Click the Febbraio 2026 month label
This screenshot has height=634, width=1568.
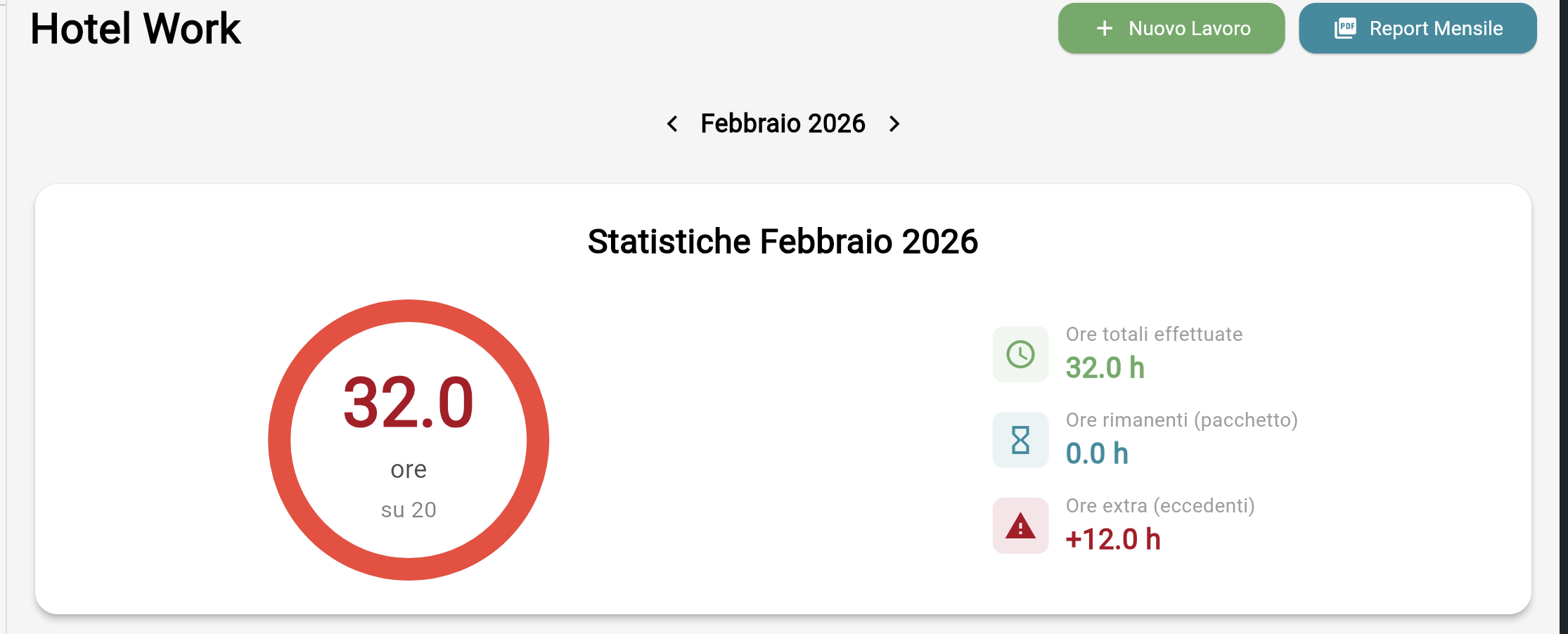point(783,124)
